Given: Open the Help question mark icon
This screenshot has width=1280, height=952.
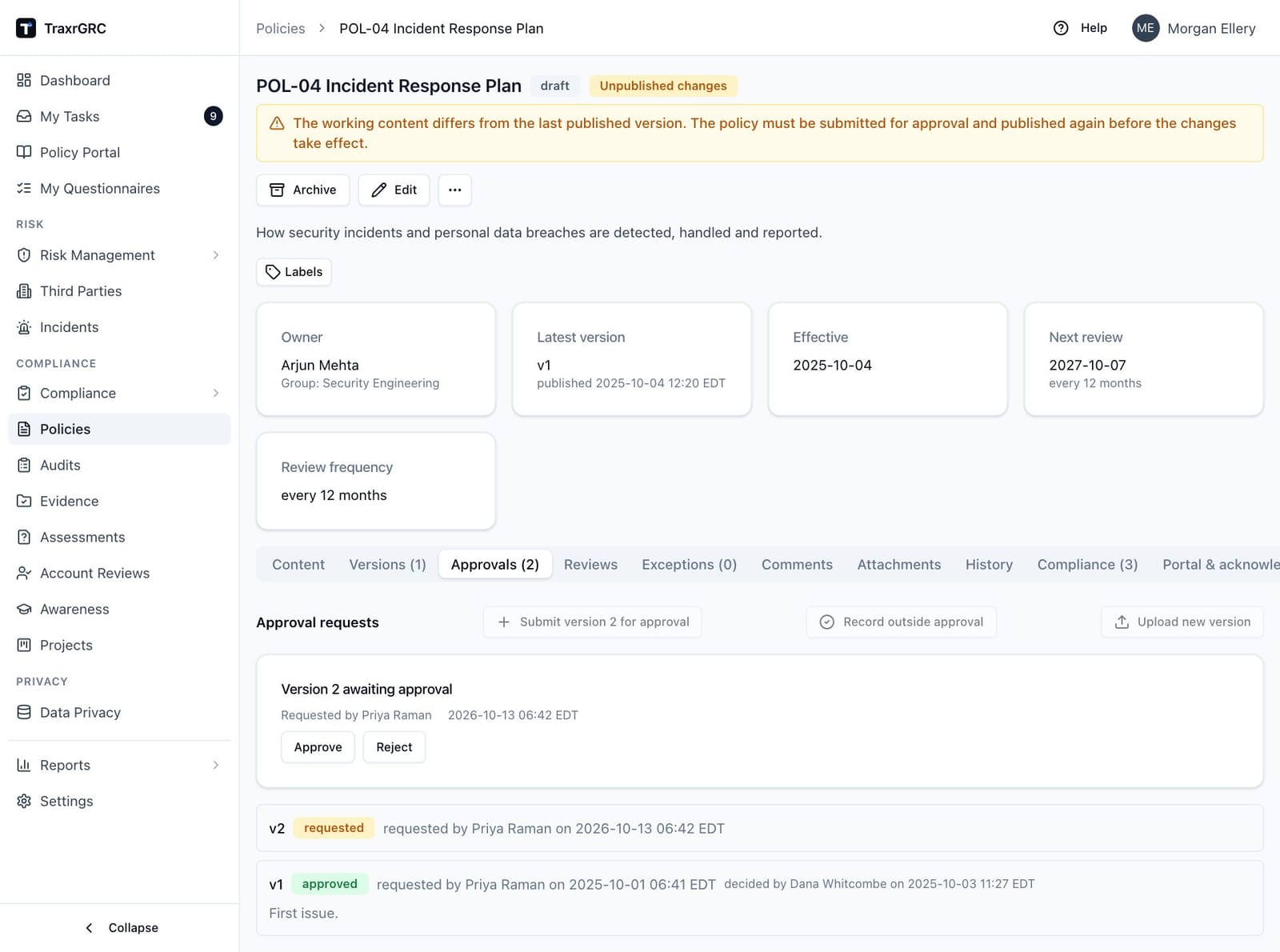Looking at the screenshot, I should (x=1061, y=28).
